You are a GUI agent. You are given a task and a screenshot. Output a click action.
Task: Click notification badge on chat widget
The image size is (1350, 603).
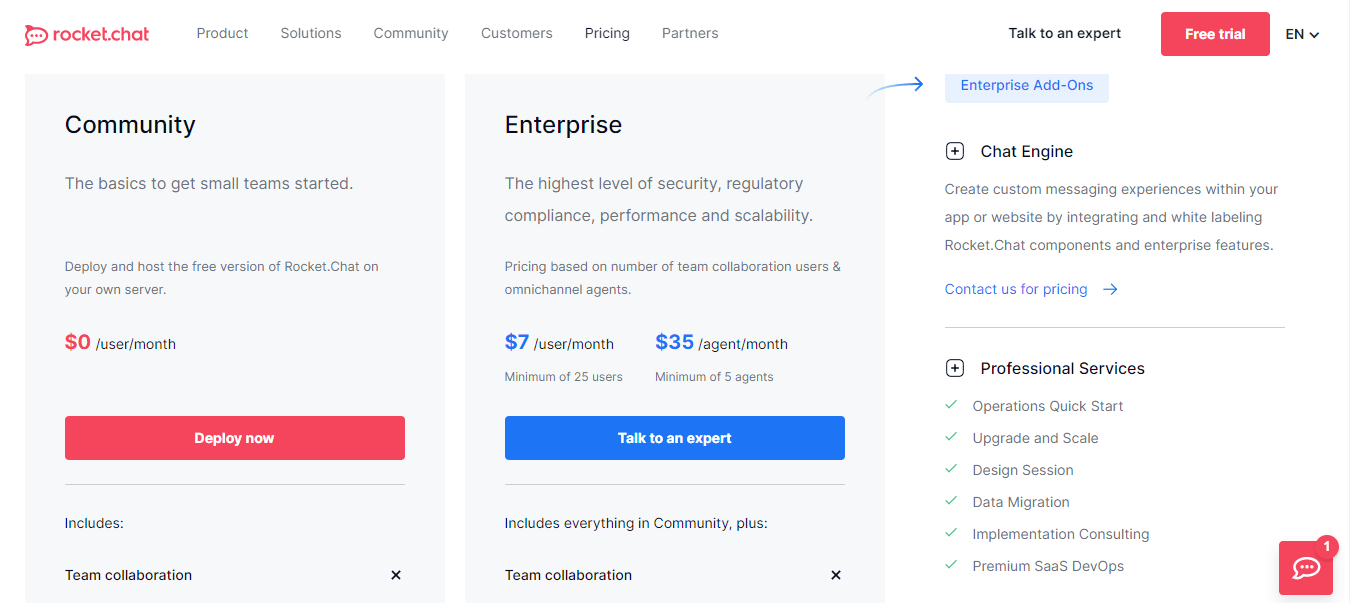[1327, 546]
